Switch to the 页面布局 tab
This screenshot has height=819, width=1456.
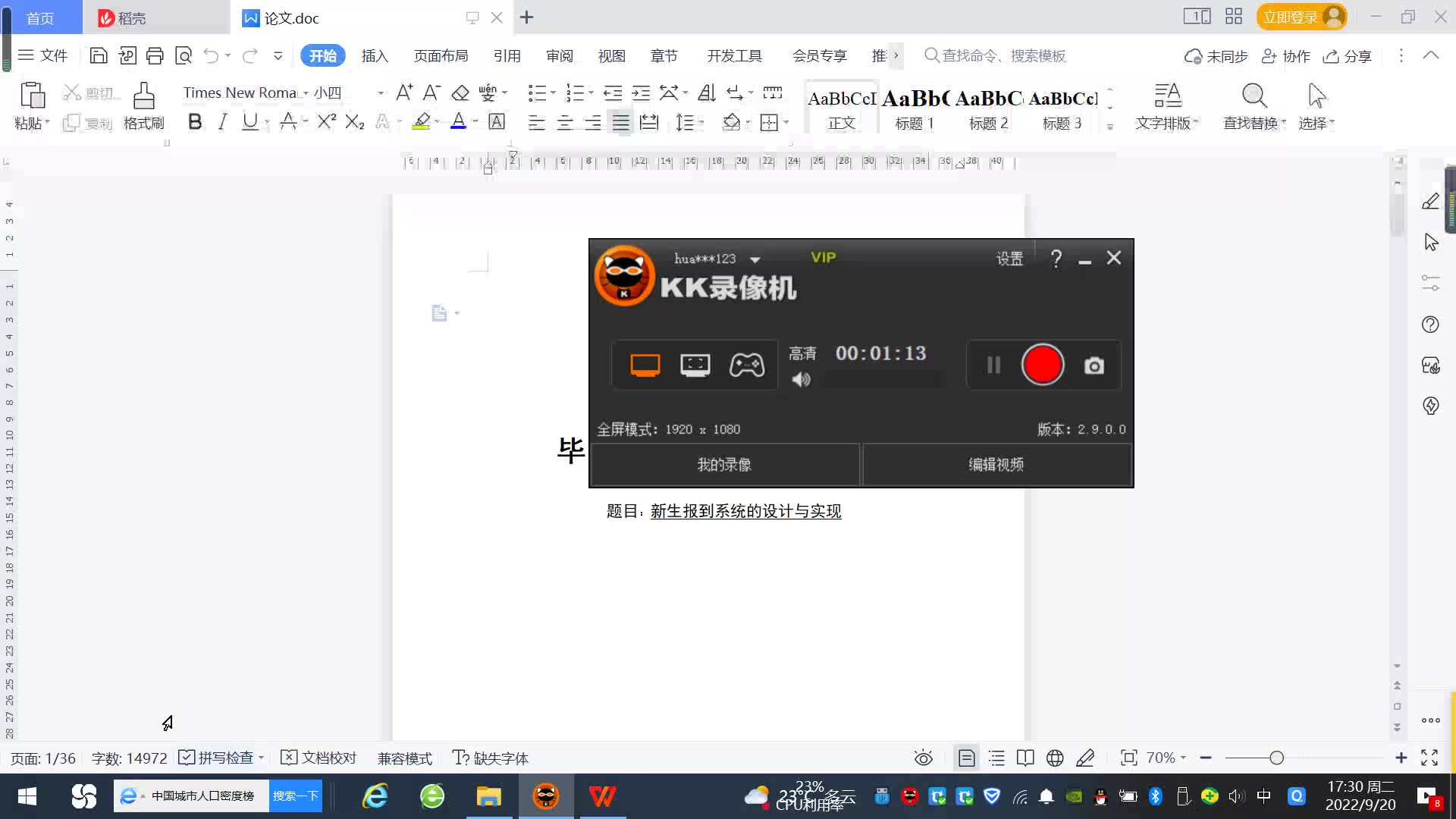441,55
